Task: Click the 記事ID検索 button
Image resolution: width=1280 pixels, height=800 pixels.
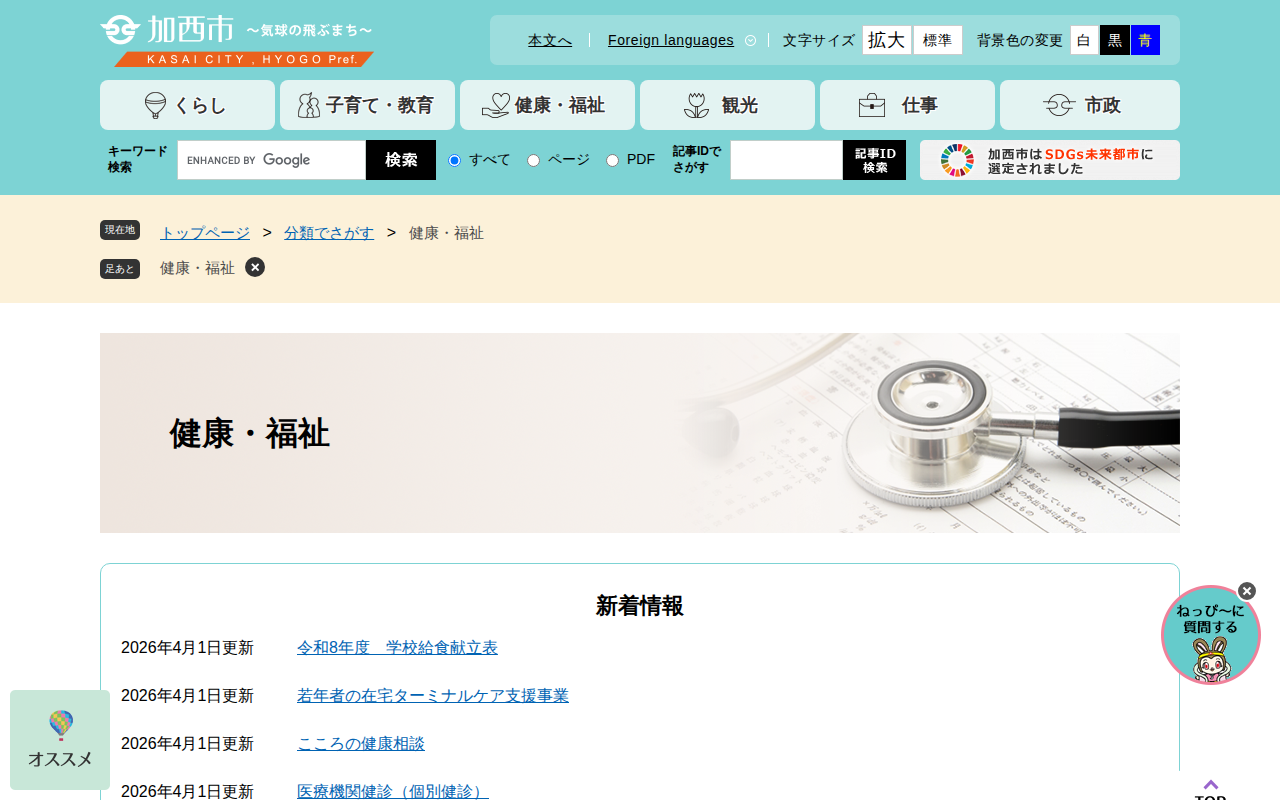Action: pyautogui.click(x=875, y=160)
